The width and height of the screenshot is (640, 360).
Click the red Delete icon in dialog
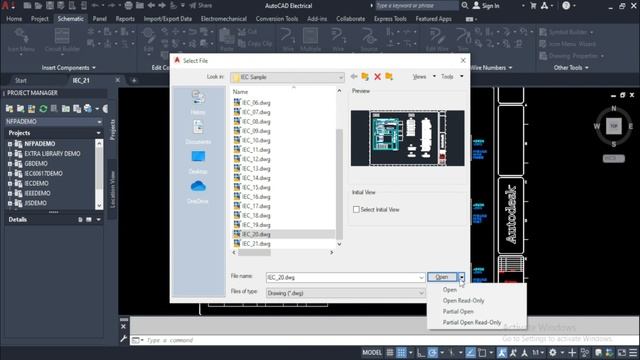[x=378, y=76]
